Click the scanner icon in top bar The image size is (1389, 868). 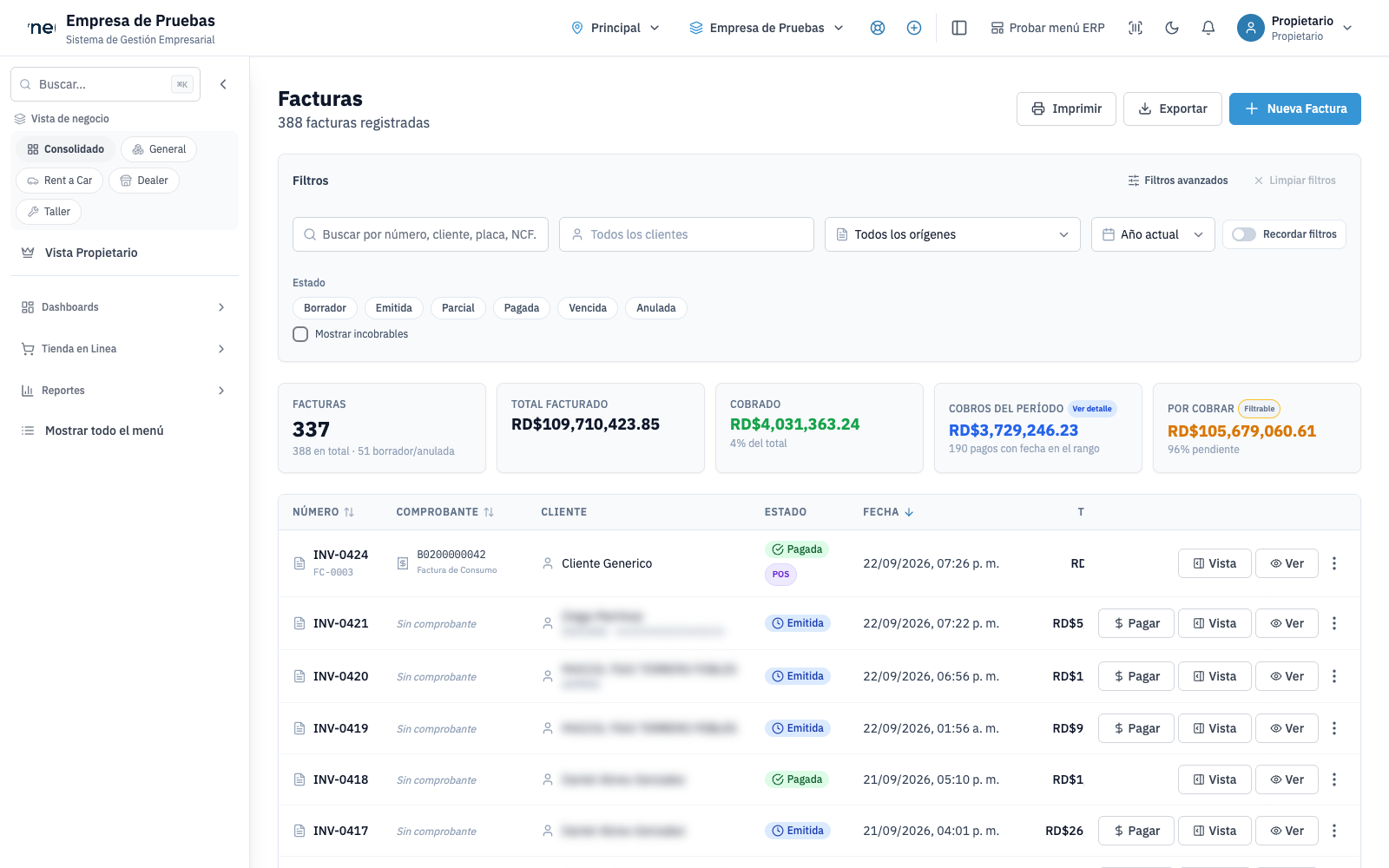pyautogui.click(x=1136, y=28)
